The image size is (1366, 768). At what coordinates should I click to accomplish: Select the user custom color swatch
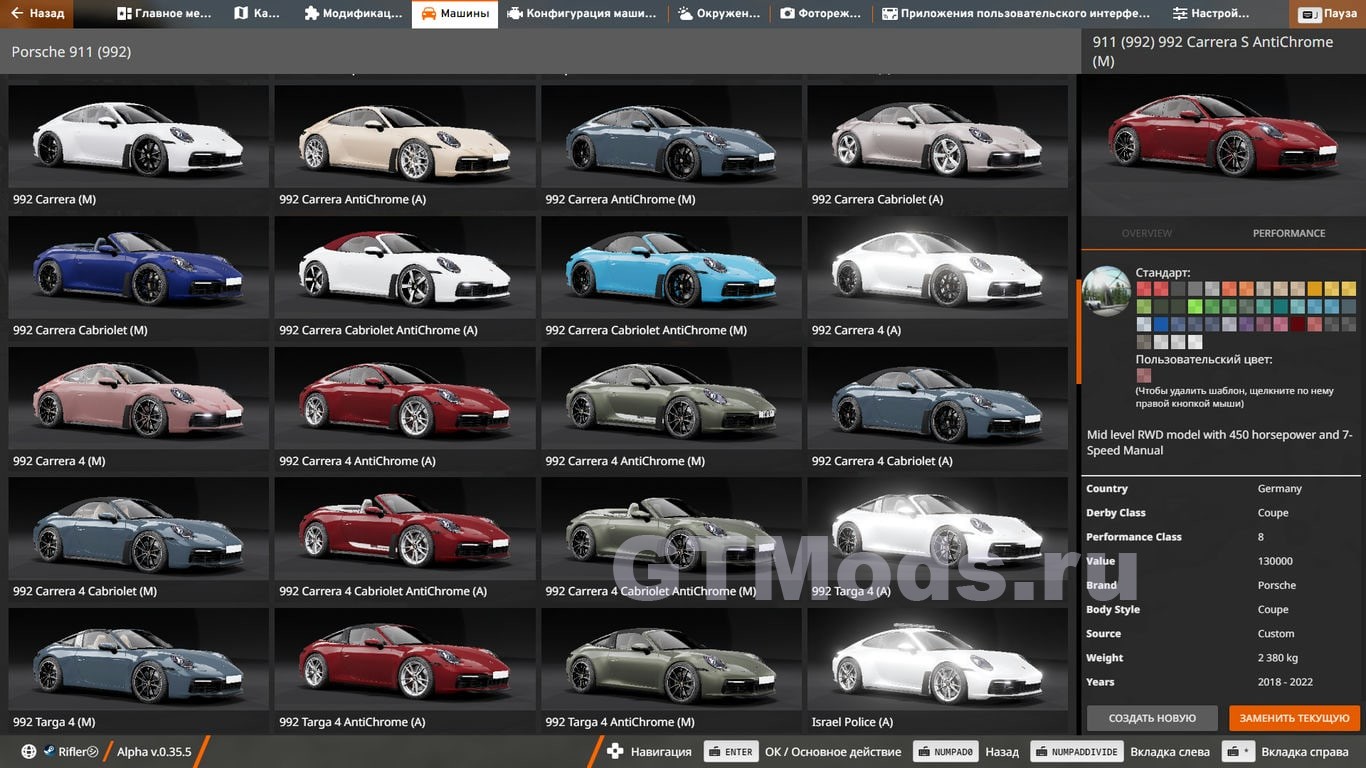1144,376
